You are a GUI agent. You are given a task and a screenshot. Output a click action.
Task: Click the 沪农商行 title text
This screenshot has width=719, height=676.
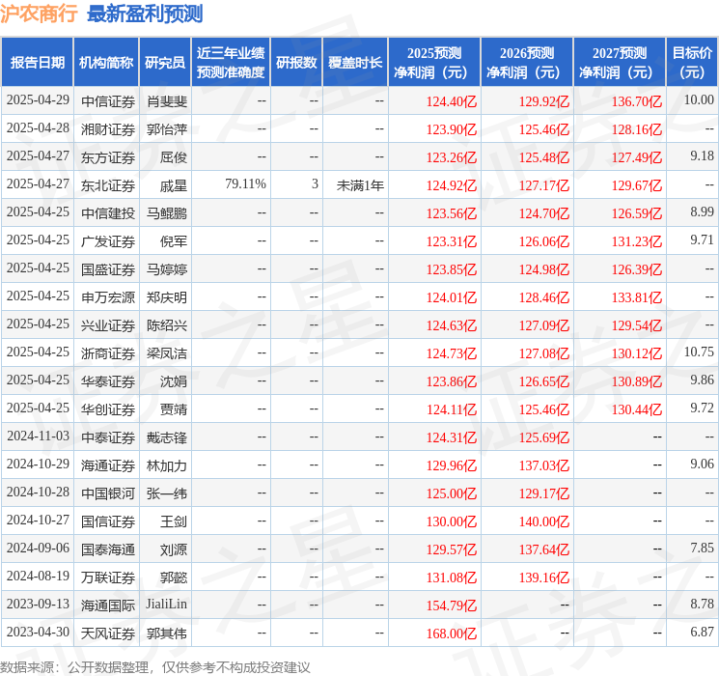point(39,14)
